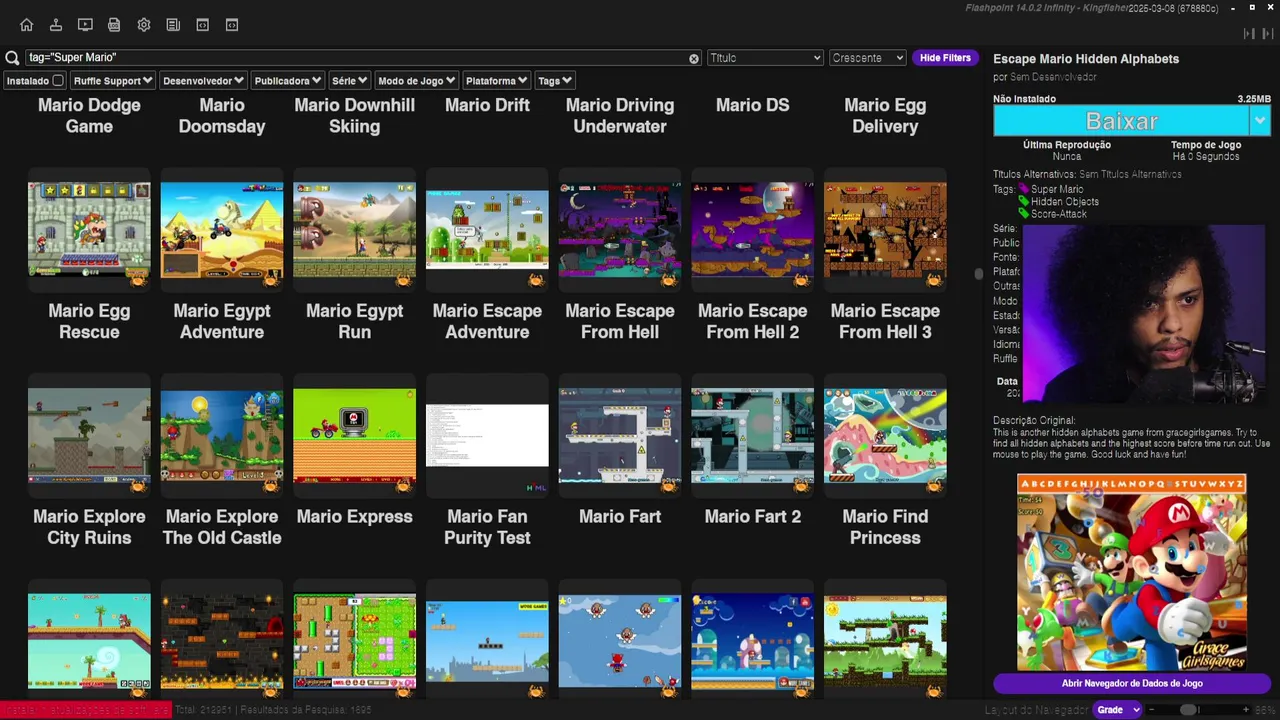Select the Mario Egg Rescue thumbnail

(89, 230)
